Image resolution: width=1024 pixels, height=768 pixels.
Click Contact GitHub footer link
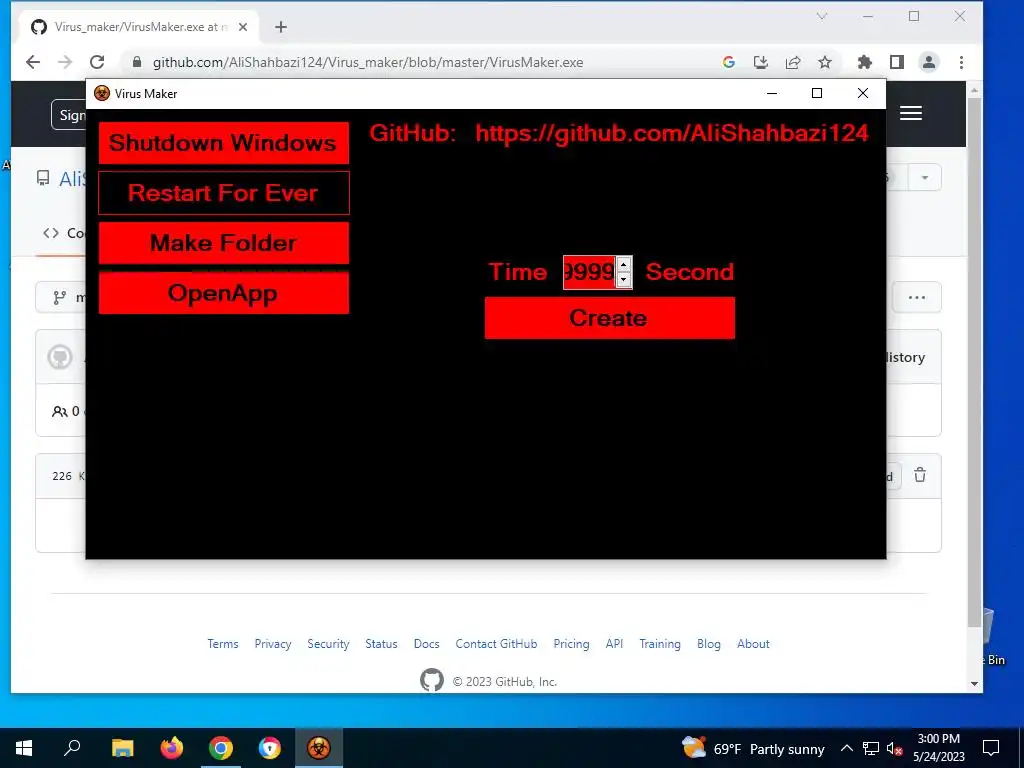[496, 644]
